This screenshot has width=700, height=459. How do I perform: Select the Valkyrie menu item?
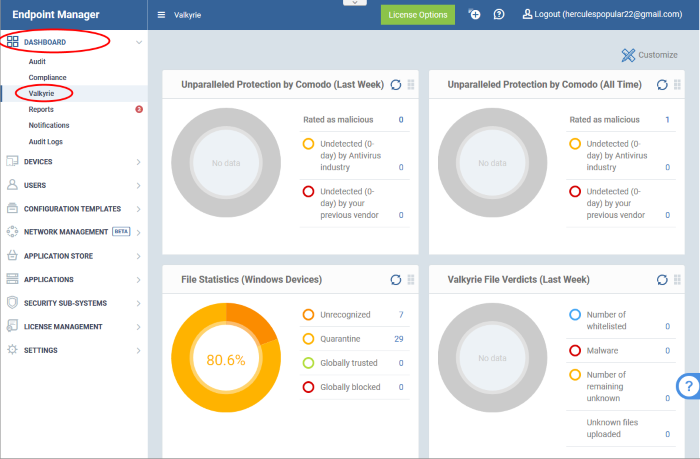pyautogui.click(x=42, y=93)
